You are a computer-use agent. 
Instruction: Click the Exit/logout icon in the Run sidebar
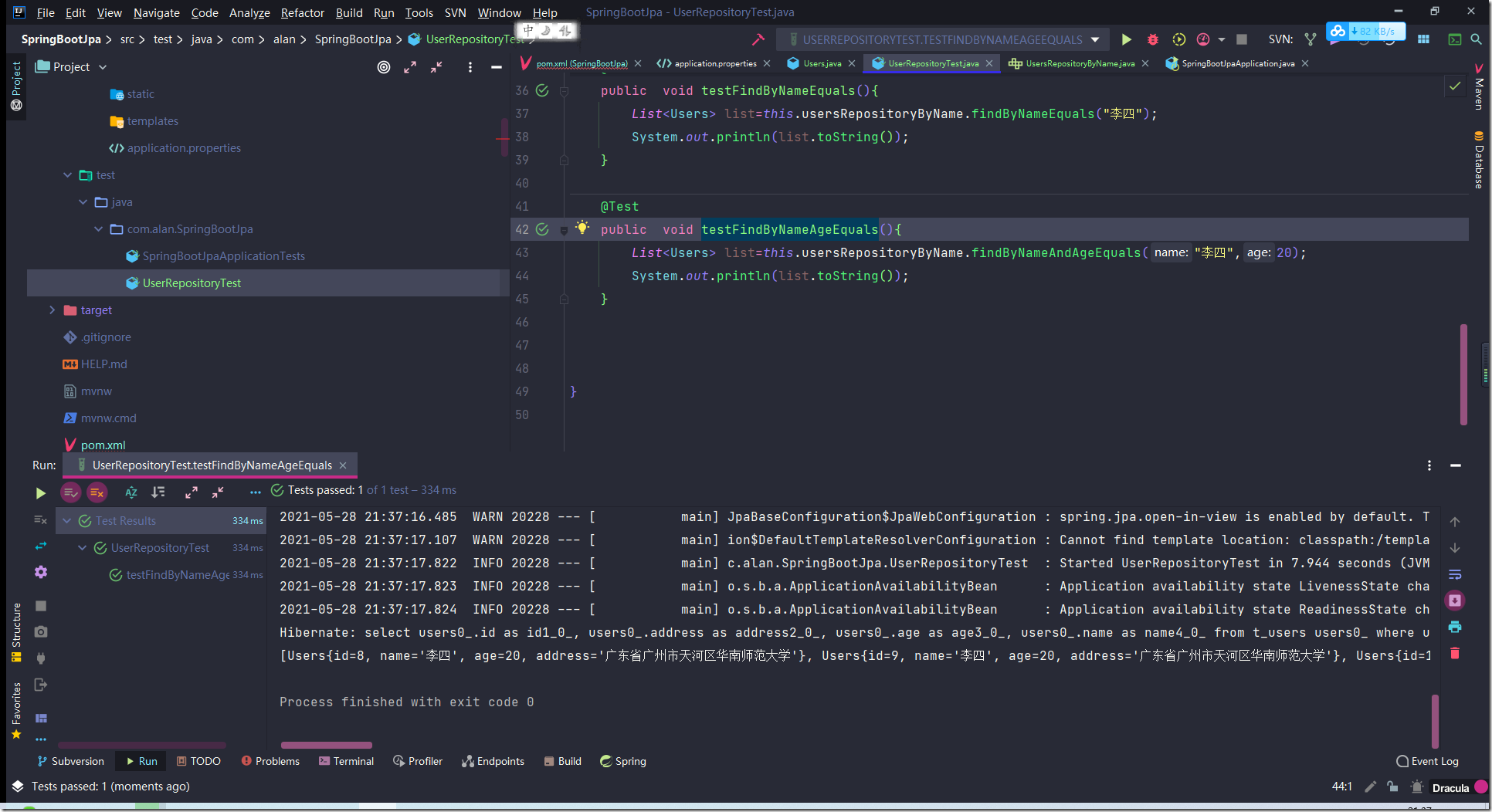(x=41, y=685)
